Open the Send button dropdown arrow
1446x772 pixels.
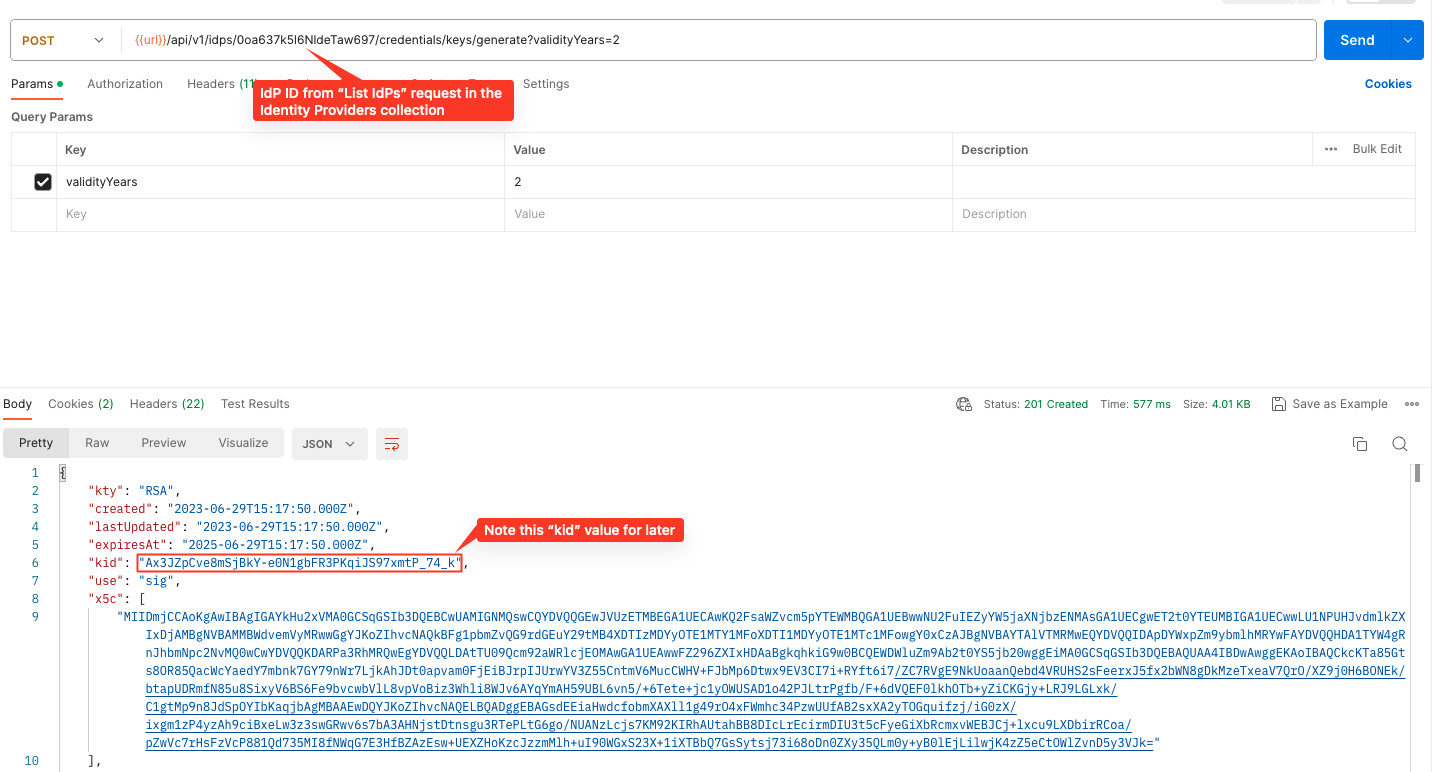point(1408,40)
